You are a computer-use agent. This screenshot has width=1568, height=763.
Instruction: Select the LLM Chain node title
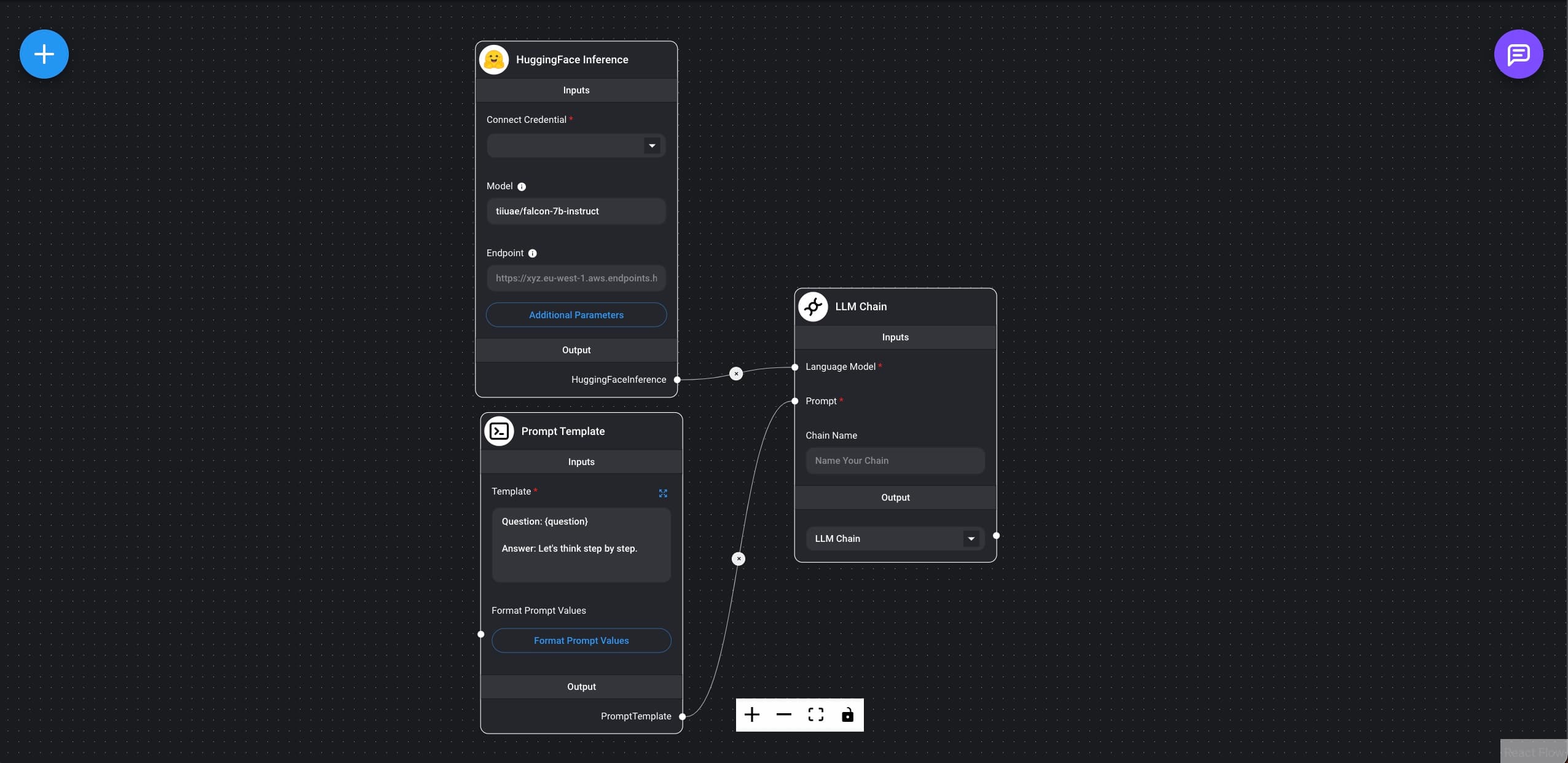(861, 307)
